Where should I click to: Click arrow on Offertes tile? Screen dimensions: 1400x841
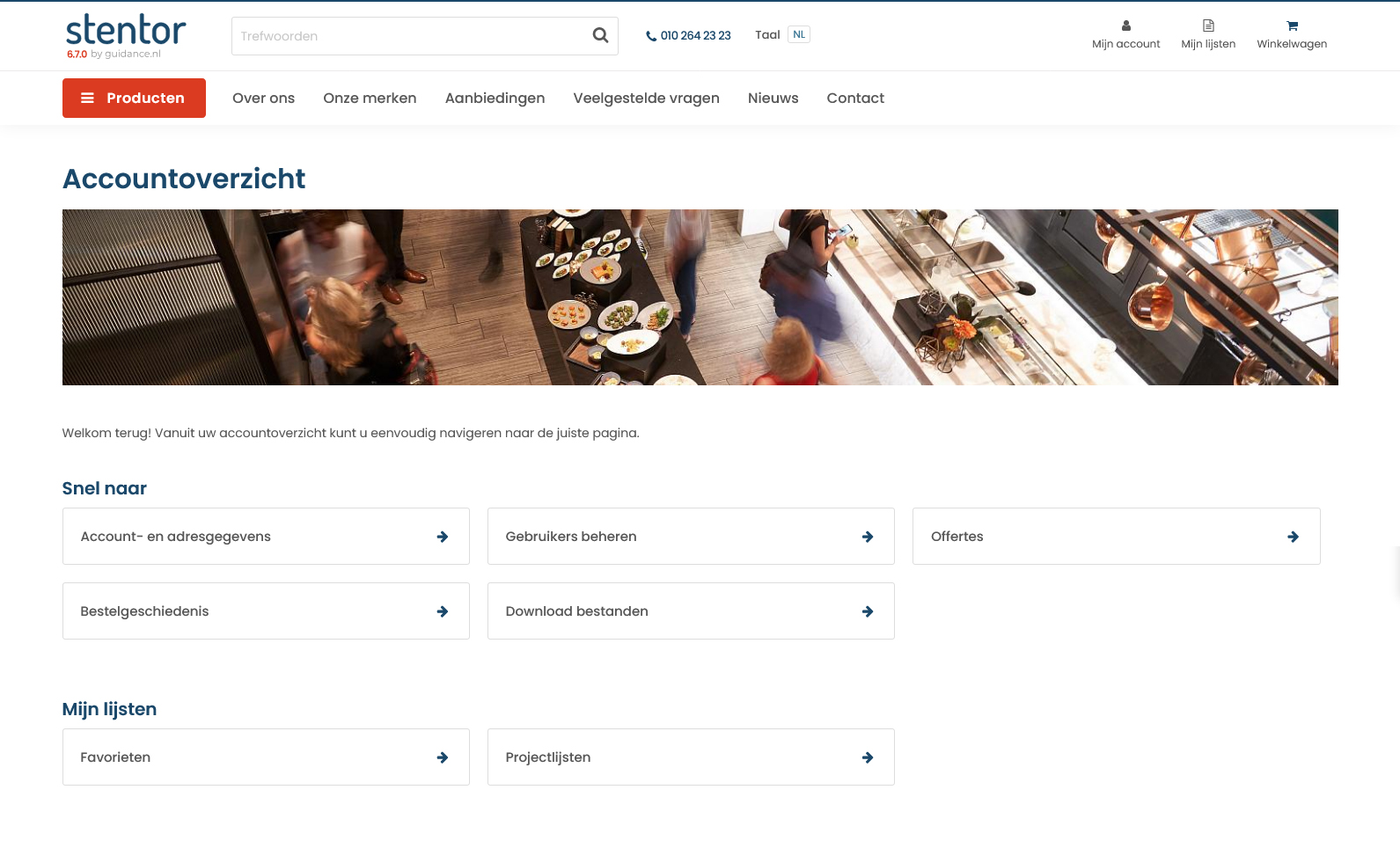[x=1293, y=537]
